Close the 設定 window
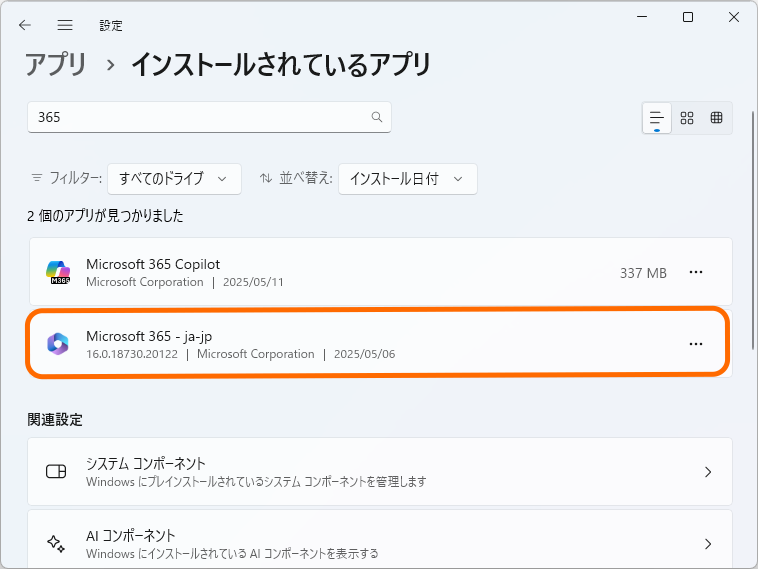 (x=733, y=17)
